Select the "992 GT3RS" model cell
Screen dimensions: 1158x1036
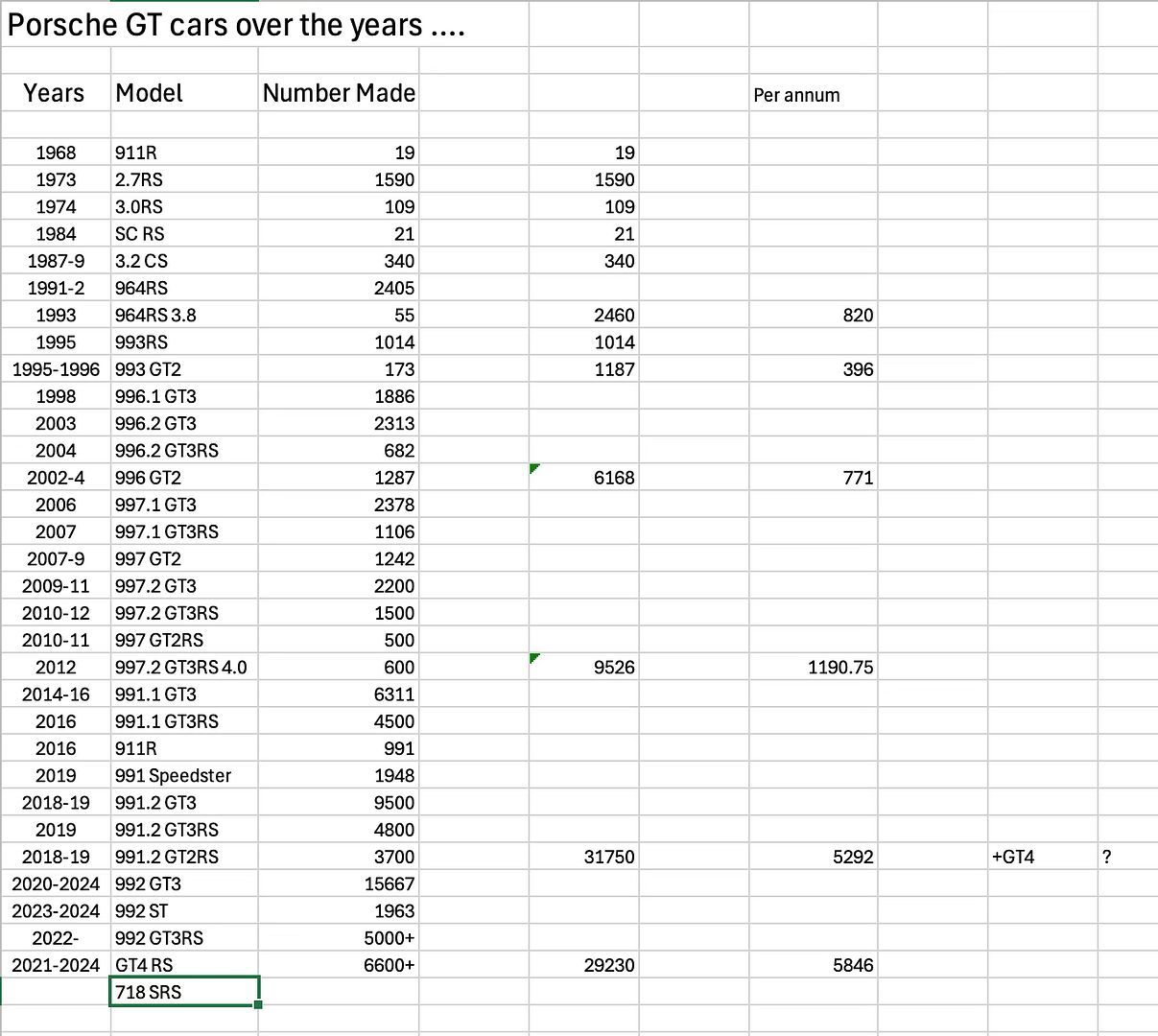pyautogui.click(x=184, y=938)
